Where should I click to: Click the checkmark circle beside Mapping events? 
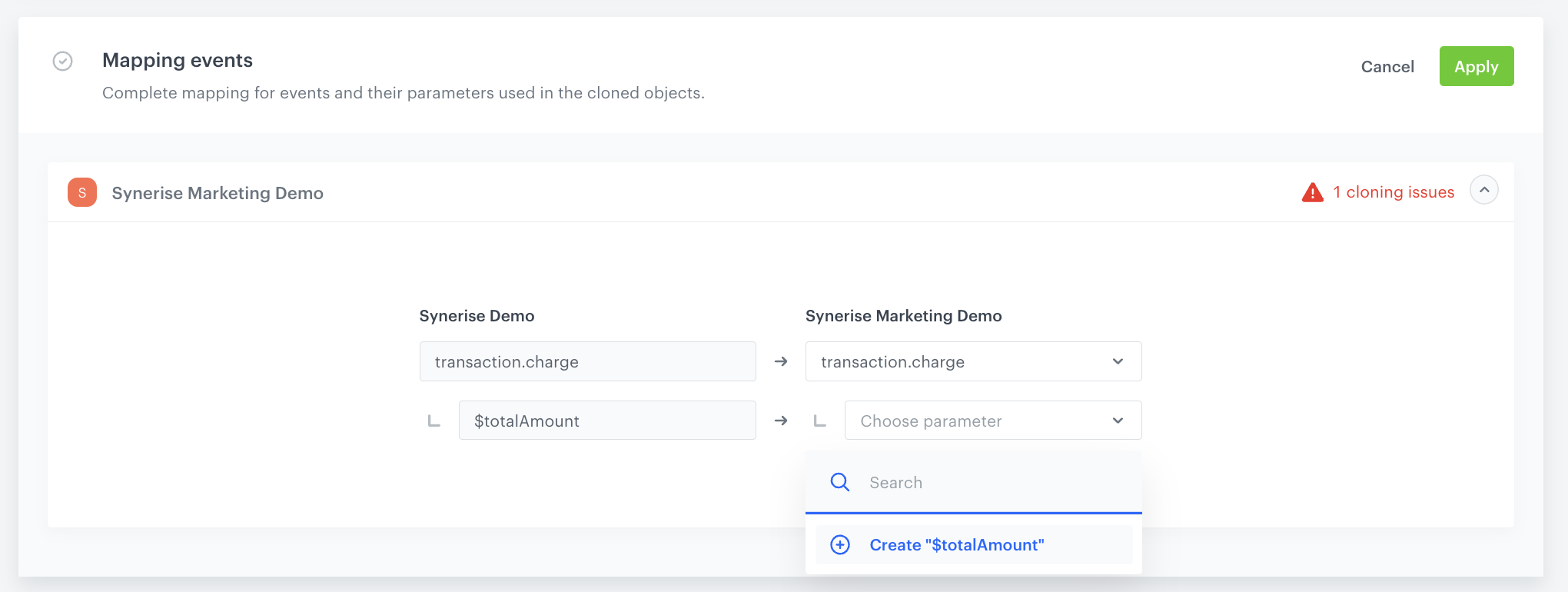[62, 62]
